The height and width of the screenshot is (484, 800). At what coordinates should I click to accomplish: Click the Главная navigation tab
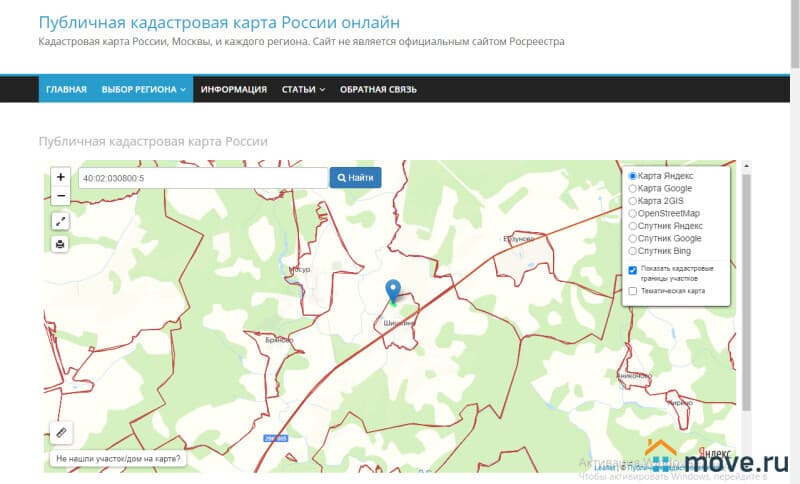pyautogui.click(x=66, y=89)
